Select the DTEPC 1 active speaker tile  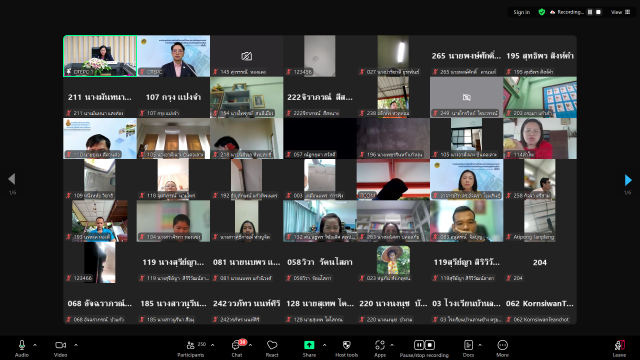pyautogui.click(x=100, y=56)
